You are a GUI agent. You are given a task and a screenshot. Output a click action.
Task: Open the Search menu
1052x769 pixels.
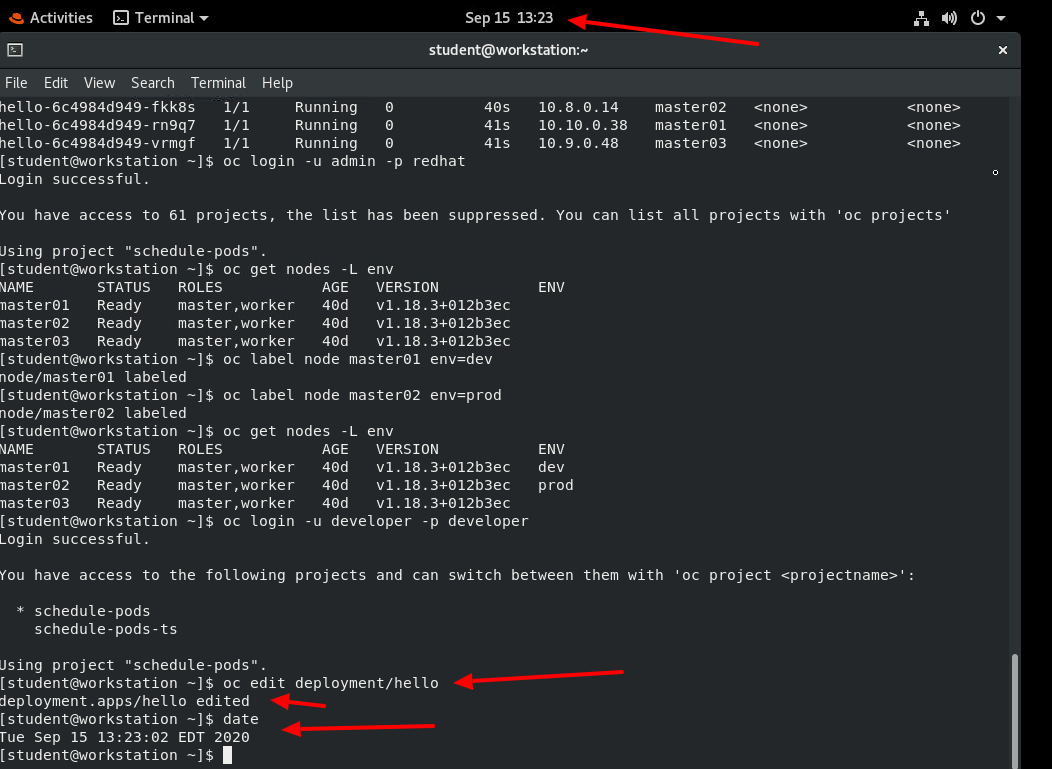click(x=152, y=83)
